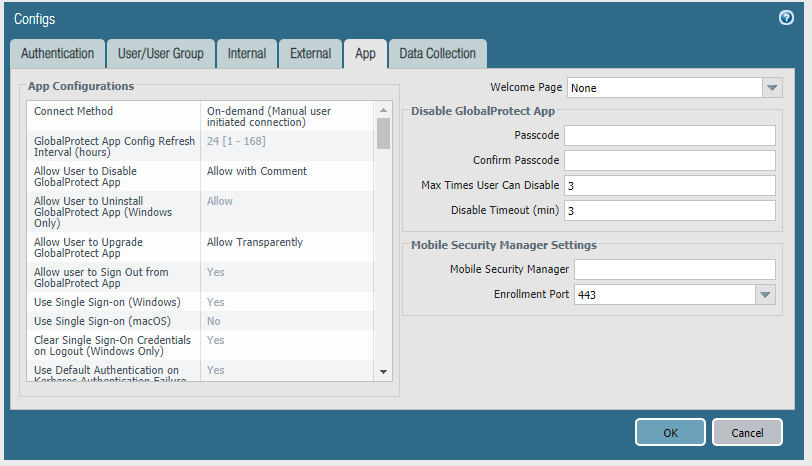Expand the Enrollment Port dropdown arrow
The height and width of the screenshot is (466, 812).
[765, 295]
